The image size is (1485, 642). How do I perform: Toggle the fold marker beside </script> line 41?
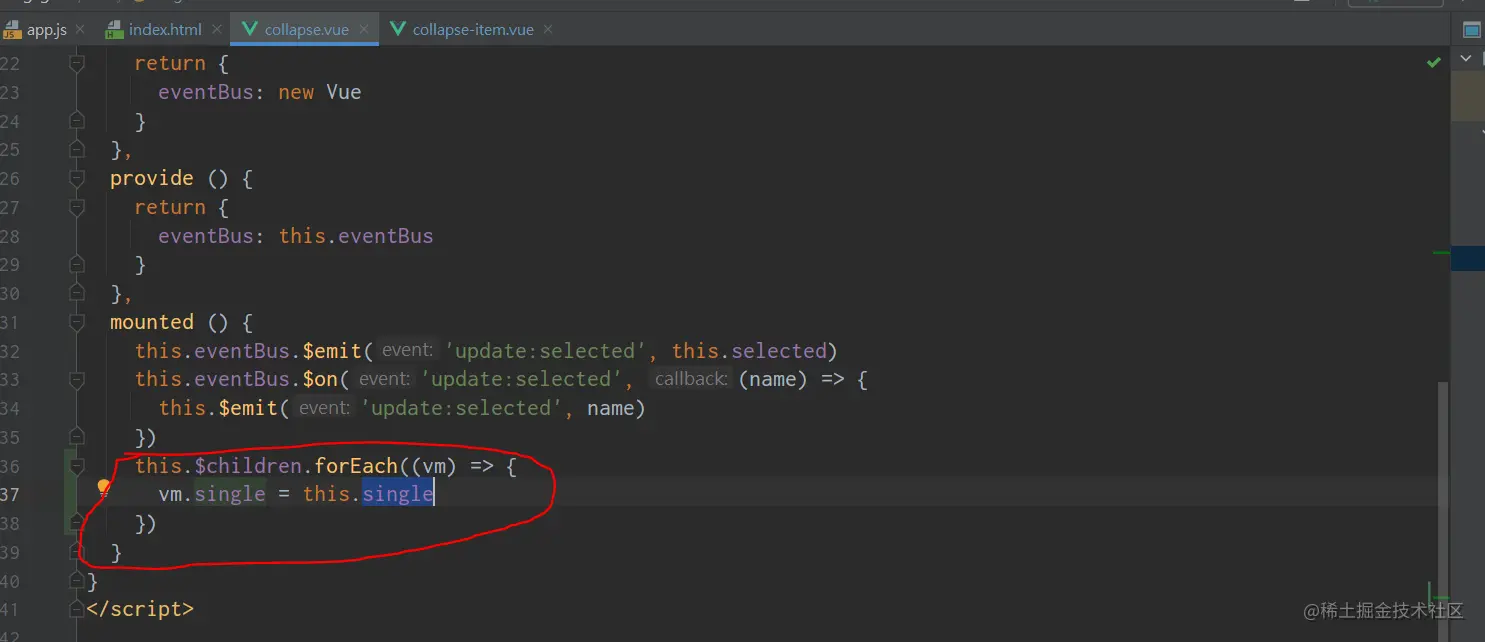click(76, 609)
